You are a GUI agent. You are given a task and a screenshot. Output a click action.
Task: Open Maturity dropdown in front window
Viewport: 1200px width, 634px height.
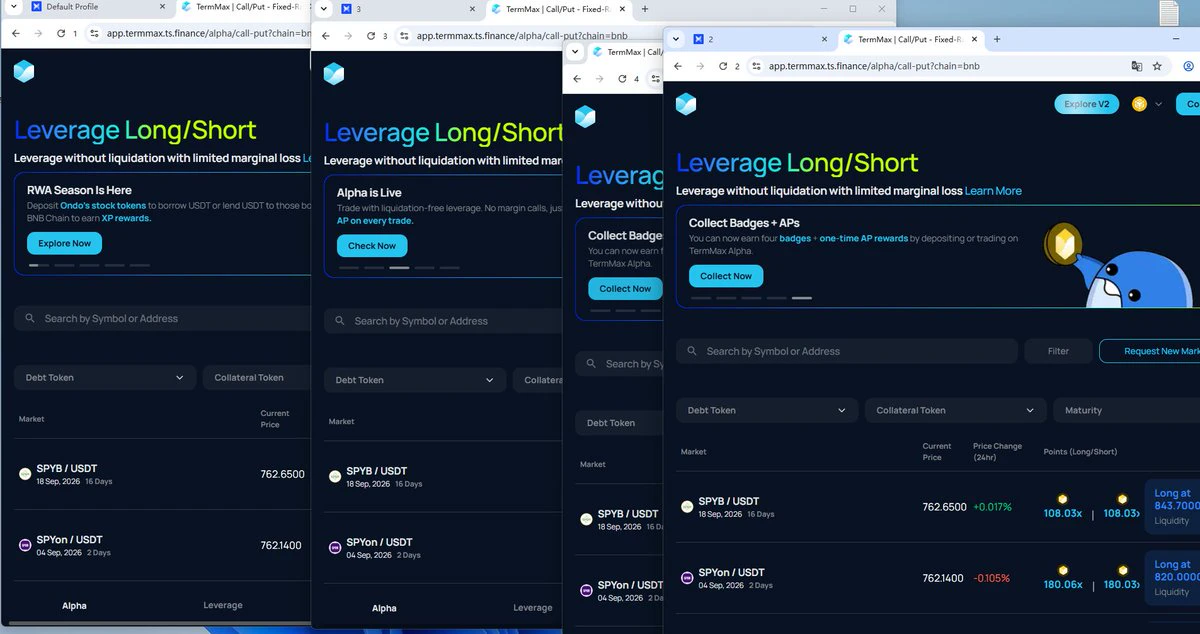tap(1126, 410)
